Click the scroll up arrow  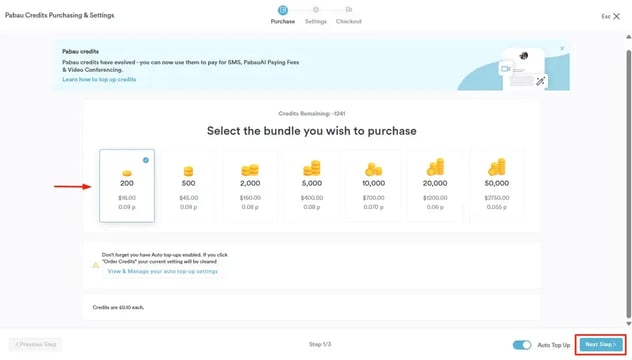[628, 37]
